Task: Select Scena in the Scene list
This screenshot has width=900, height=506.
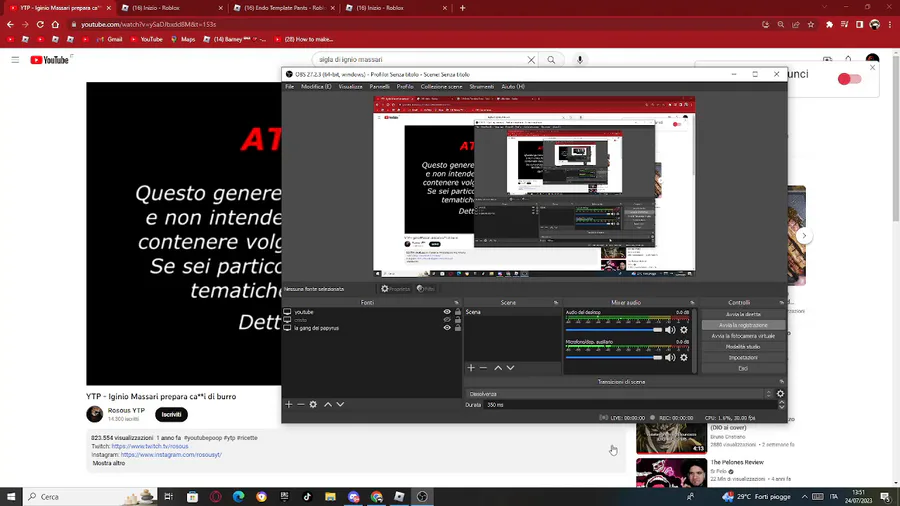Action: [512, 312]
